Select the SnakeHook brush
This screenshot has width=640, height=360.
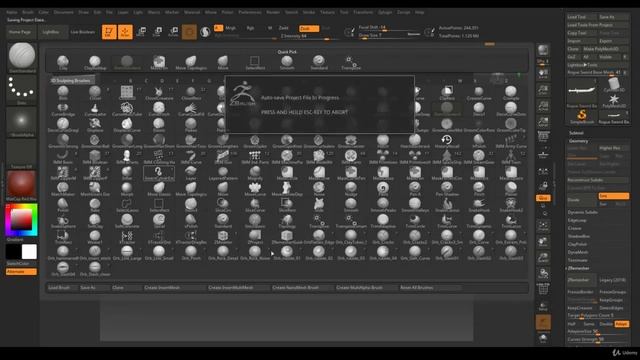click(479, 204)
